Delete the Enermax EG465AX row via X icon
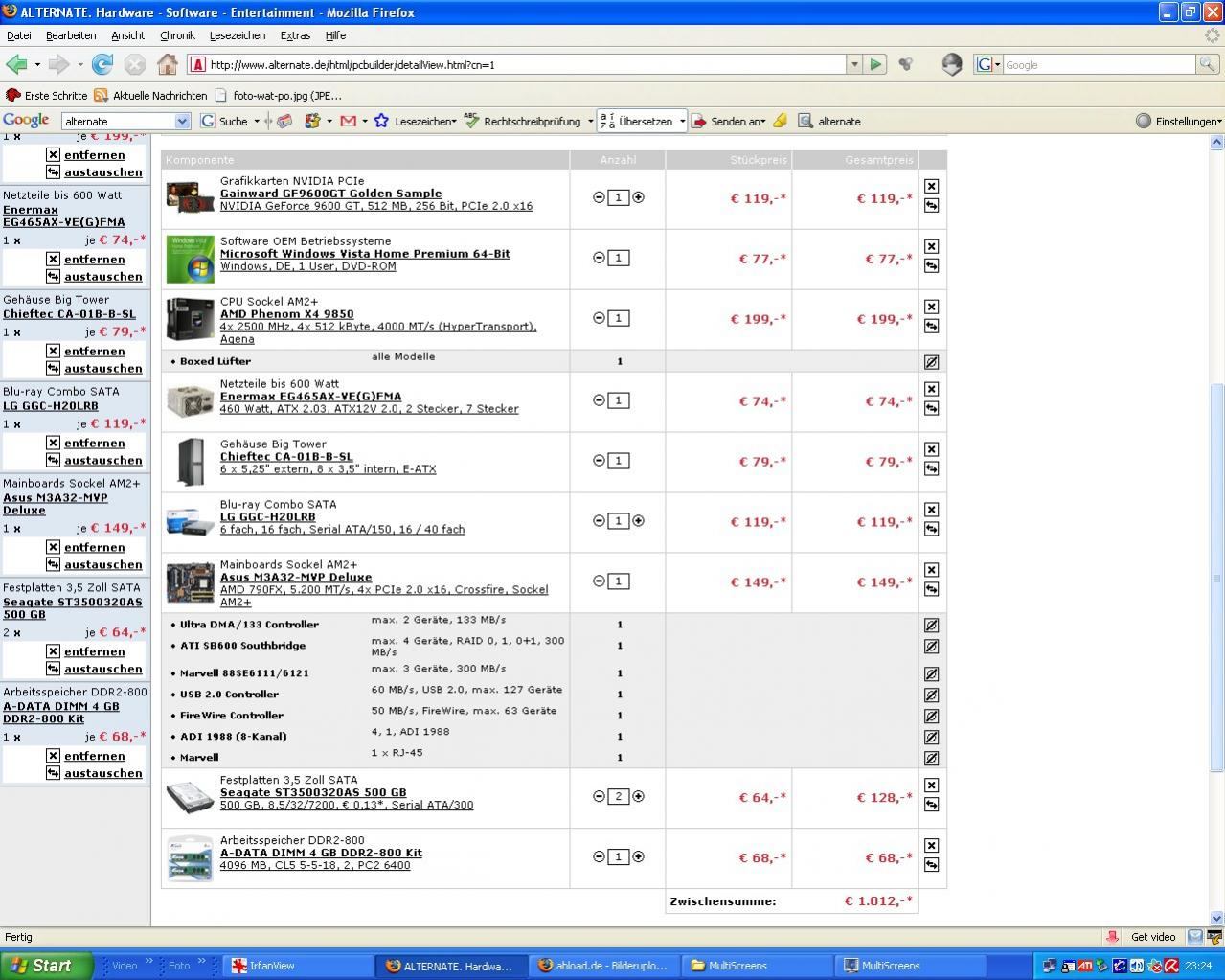1225x980 pixels. (931, 389)
